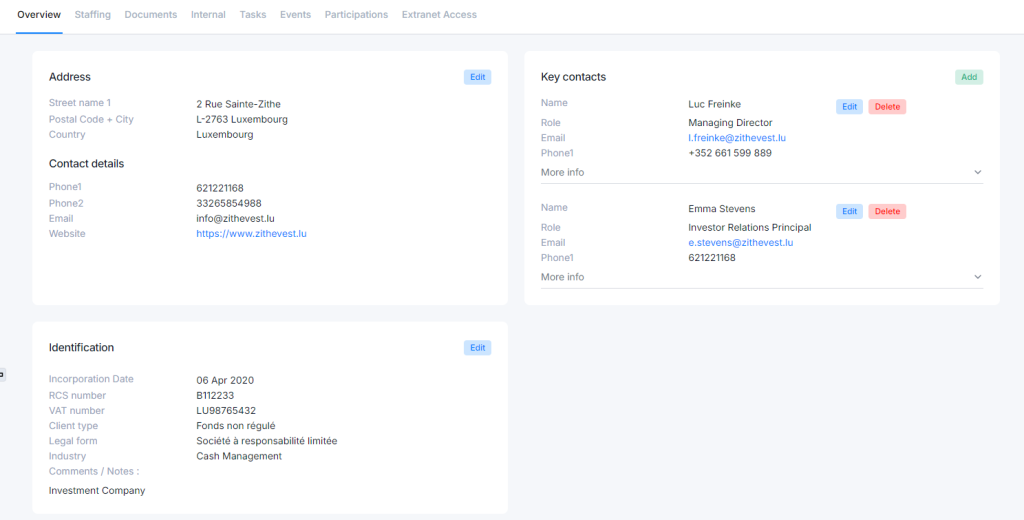Image resolution: width=1024 pixels, height=520 pixels.
Task: Edit Emma Stevens' contact entry
Action: (x=849, y=212)
